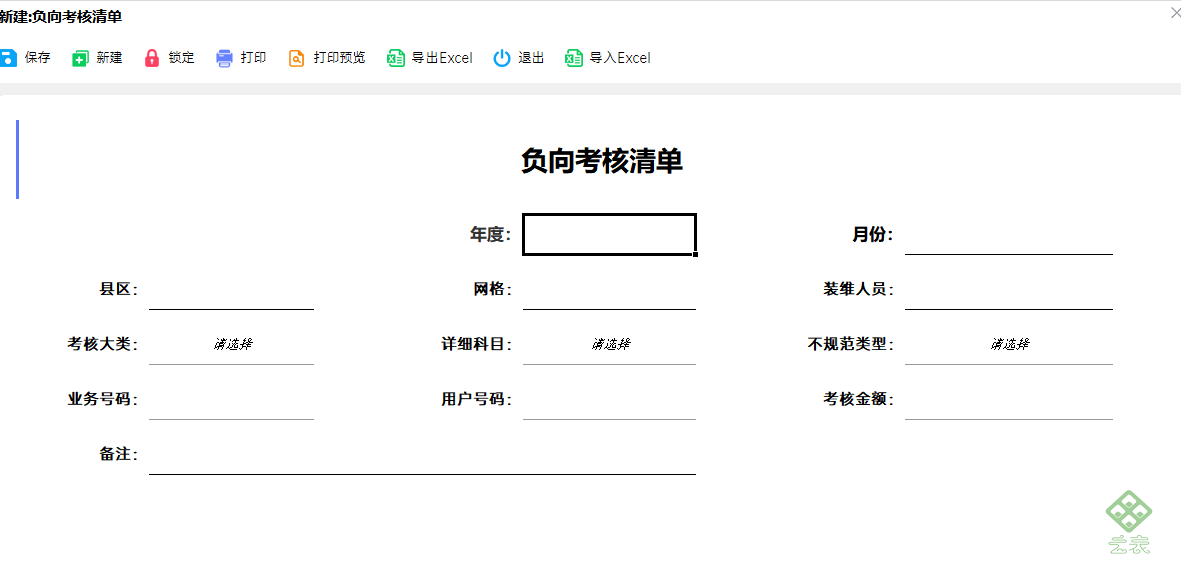This screenshot has height=569, width=1181.
Task: Open the 详细科目 请选择 dropdown
Action: [x=609, y=344]
